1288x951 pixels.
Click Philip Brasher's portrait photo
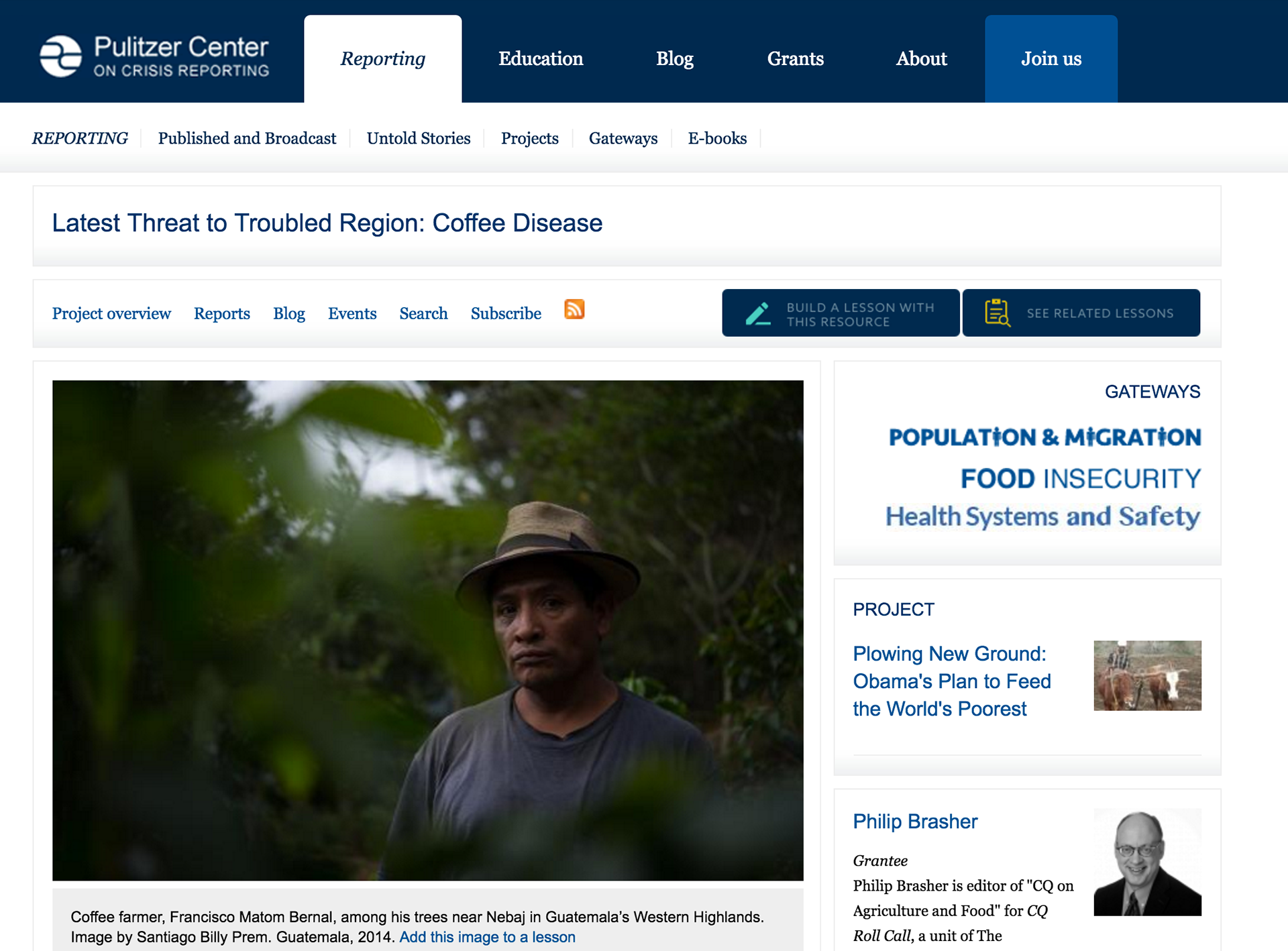tap(1147, 862)
